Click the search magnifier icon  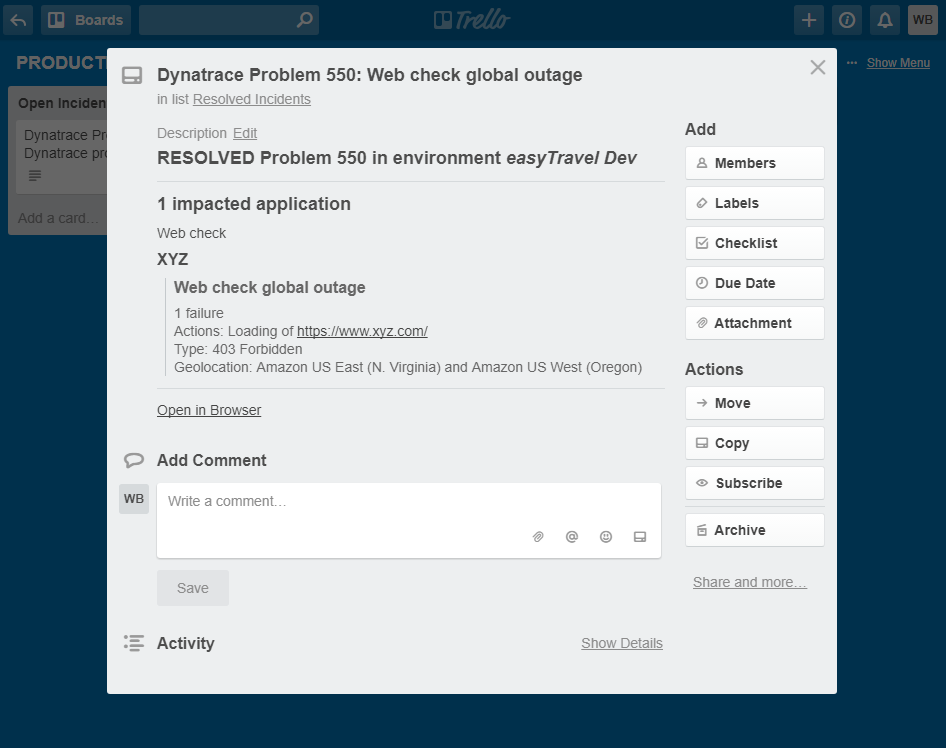[x=305, y=20]
